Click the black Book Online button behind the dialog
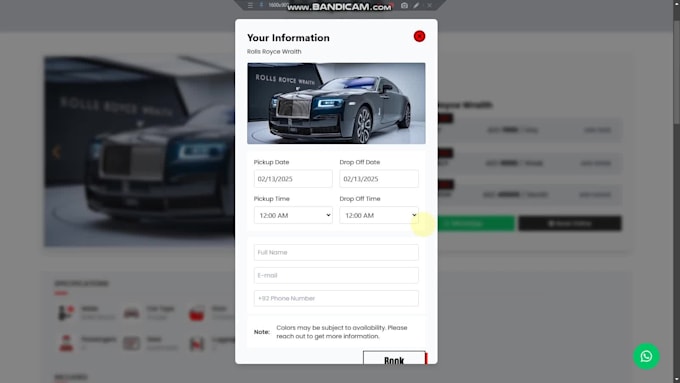Image resolution: width=680 pixels, height=383 pixels. pos(570,223)
